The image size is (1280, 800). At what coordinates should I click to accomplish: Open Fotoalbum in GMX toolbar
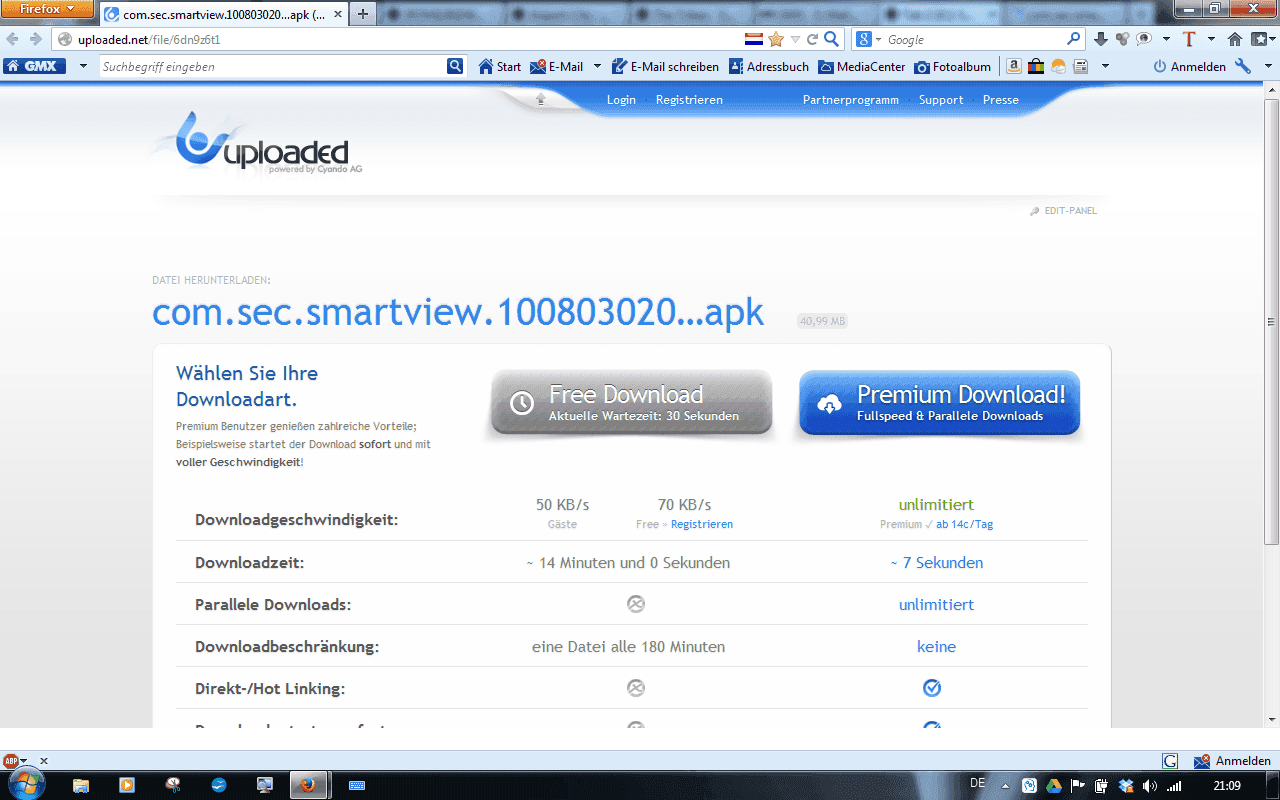coord(953,66)
